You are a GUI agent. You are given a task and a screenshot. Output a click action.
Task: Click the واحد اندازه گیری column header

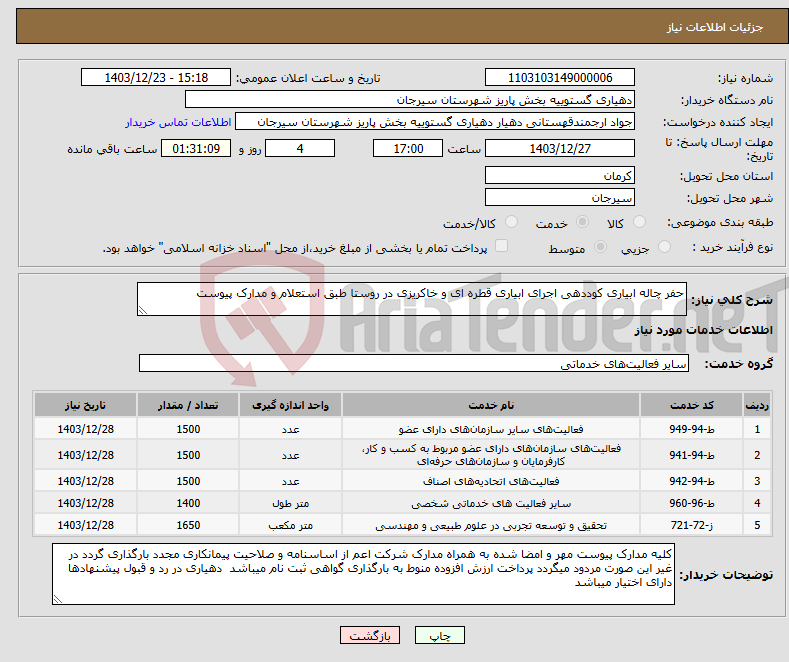(x=290, y=405)
